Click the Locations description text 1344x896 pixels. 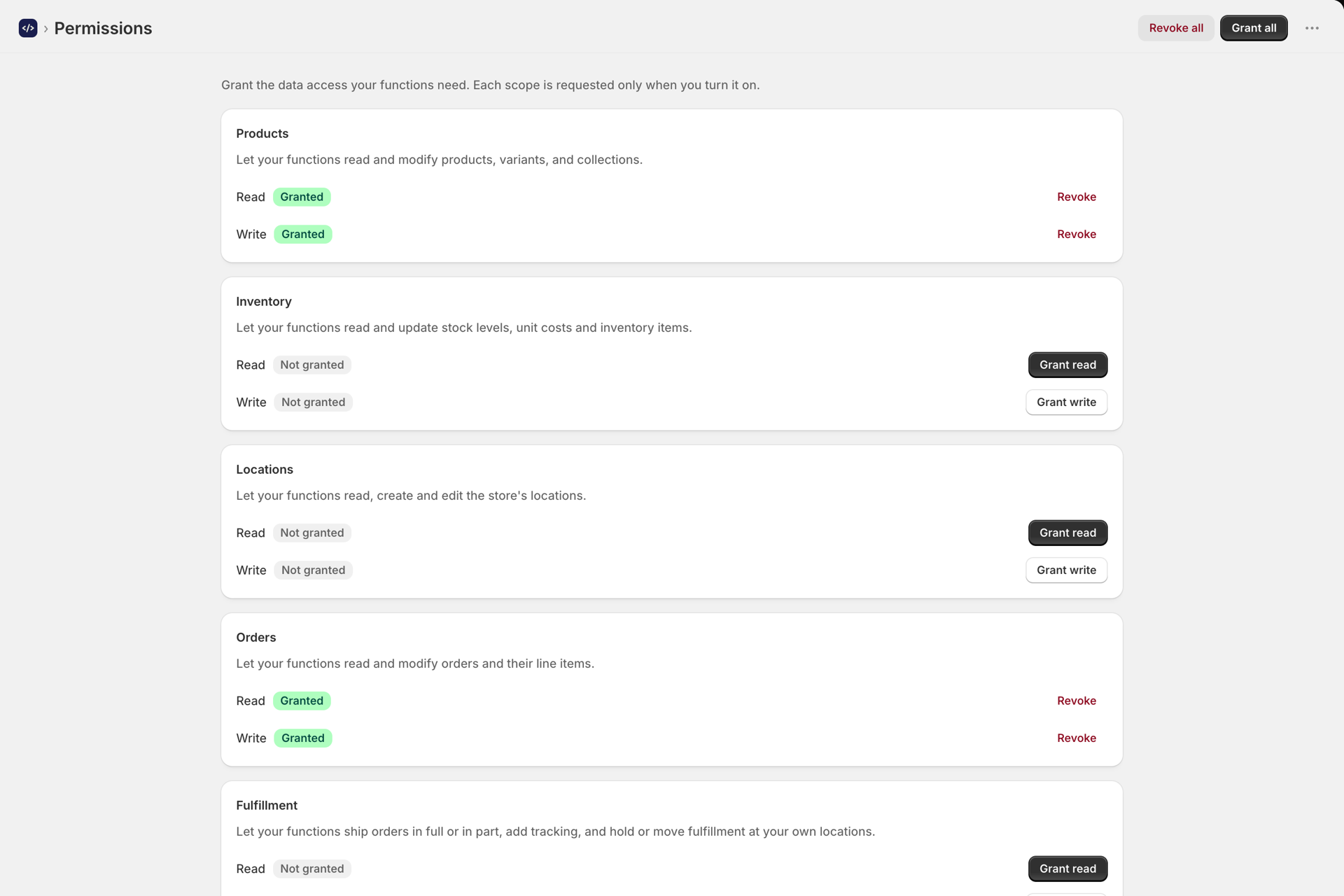point(411,496)
